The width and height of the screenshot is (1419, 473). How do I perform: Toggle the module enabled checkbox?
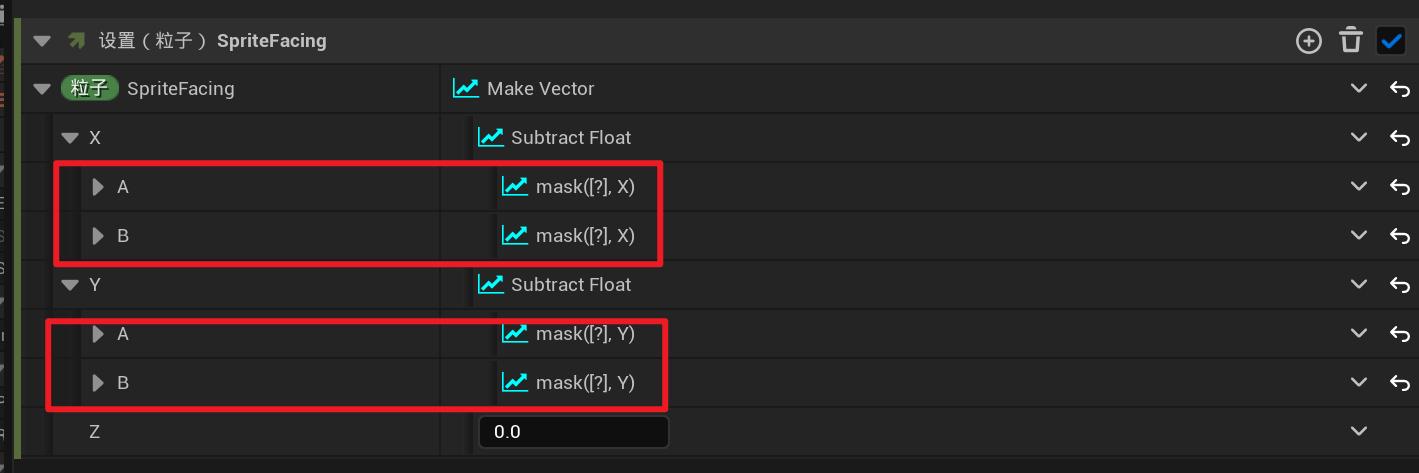(1391, 41)
